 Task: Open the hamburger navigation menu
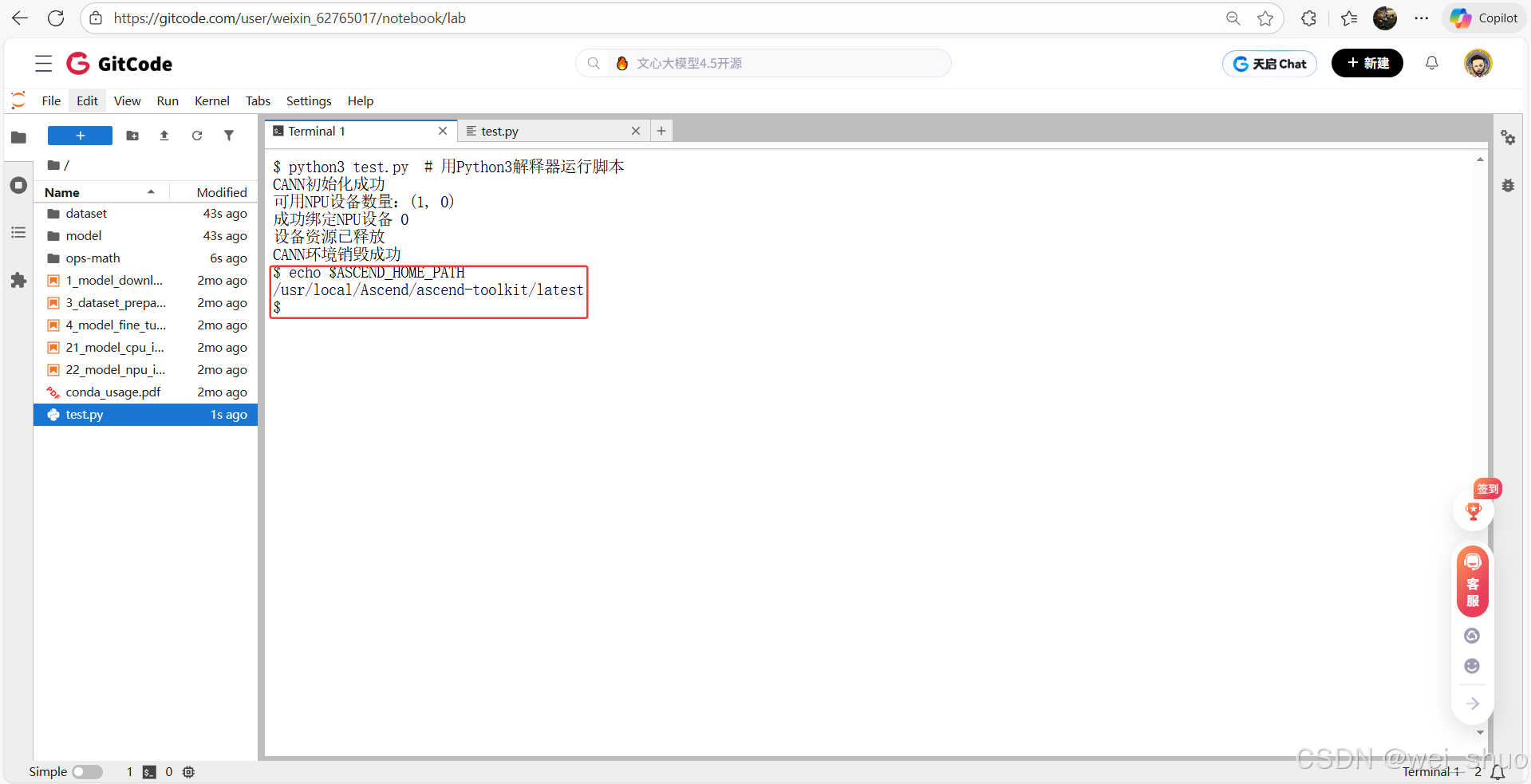click(x=43, y=63)
